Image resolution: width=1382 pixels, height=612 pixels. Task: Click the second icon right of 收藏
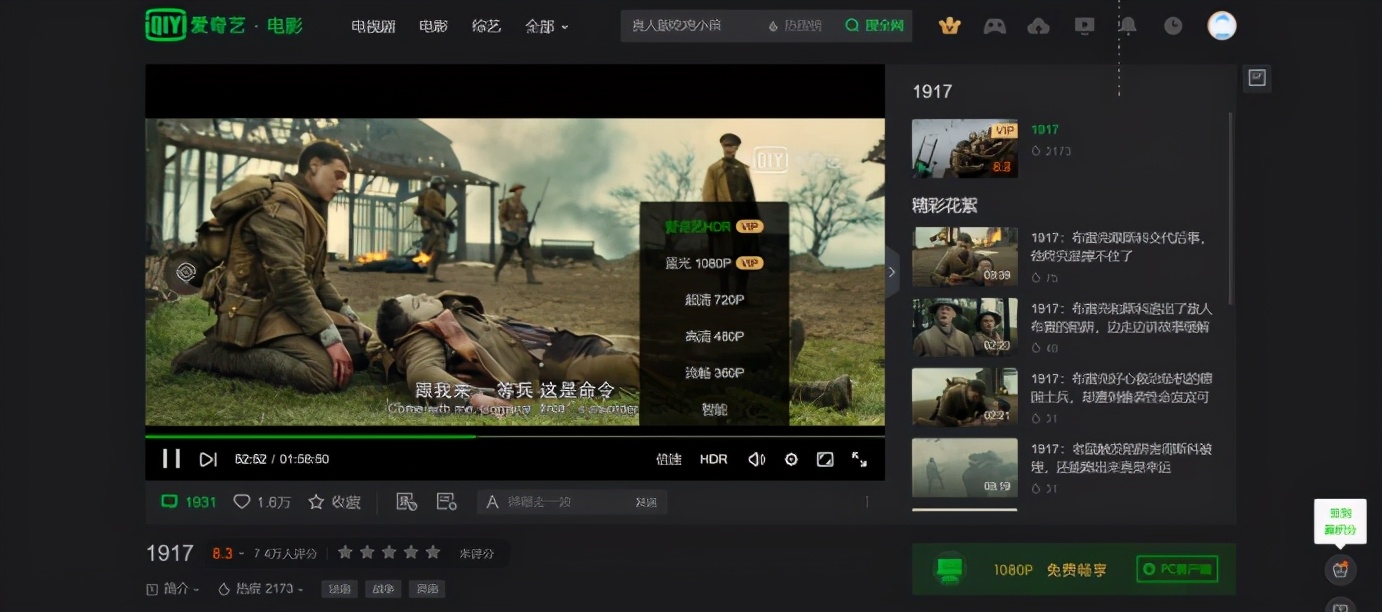pyautogui.click(x=446, y=502)
